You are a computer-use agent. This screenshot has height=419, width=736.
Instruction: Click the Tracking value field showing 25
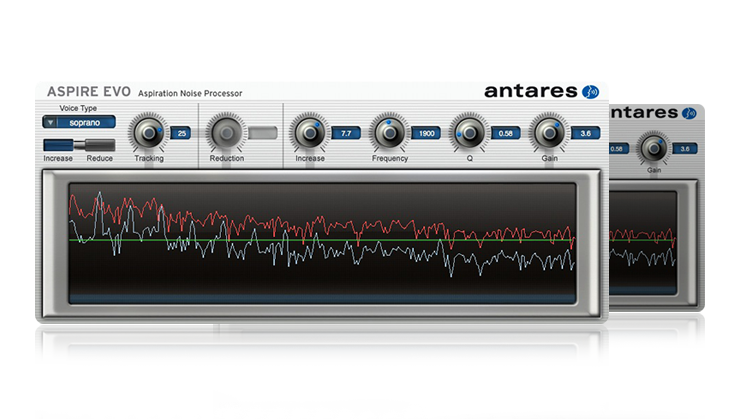pos(181,133)
